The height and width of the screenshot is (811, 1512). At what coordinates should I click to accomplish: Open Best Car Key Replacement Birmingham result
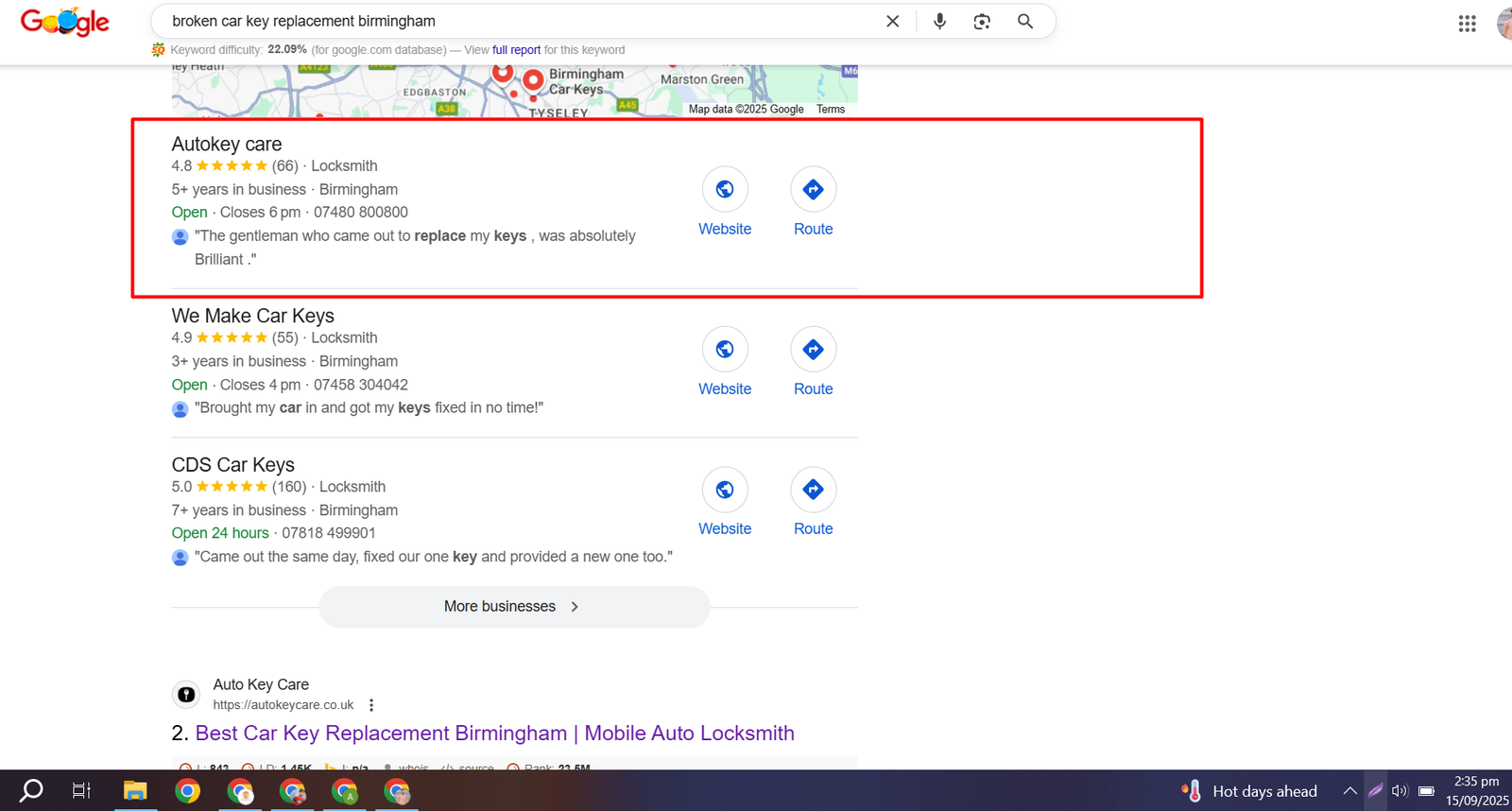click(494, 733)
